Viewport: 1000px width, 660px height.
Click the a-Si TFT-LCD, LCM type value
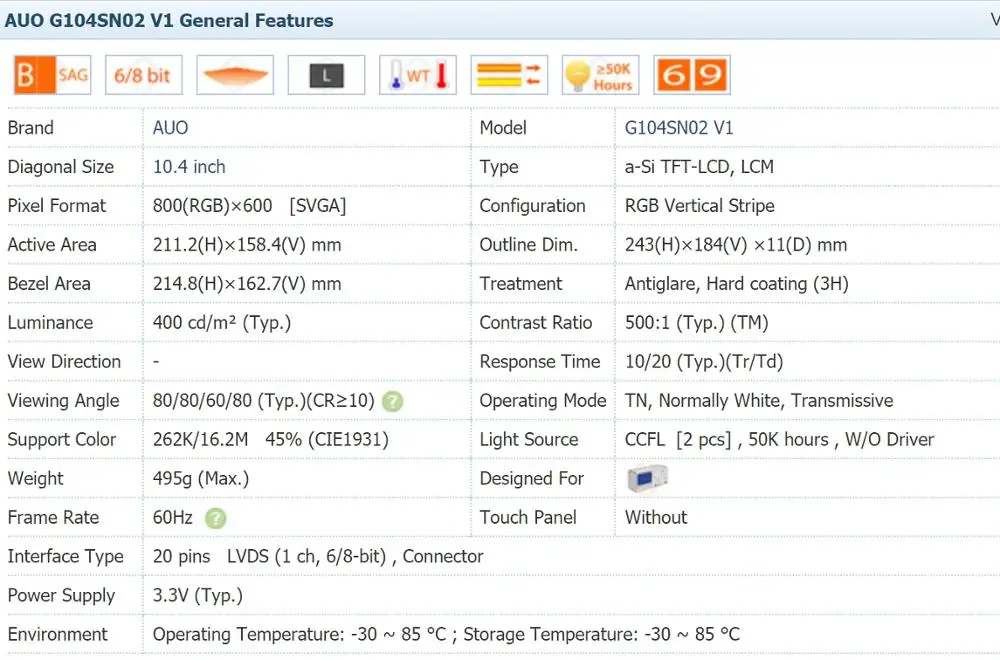coord(699,166)
